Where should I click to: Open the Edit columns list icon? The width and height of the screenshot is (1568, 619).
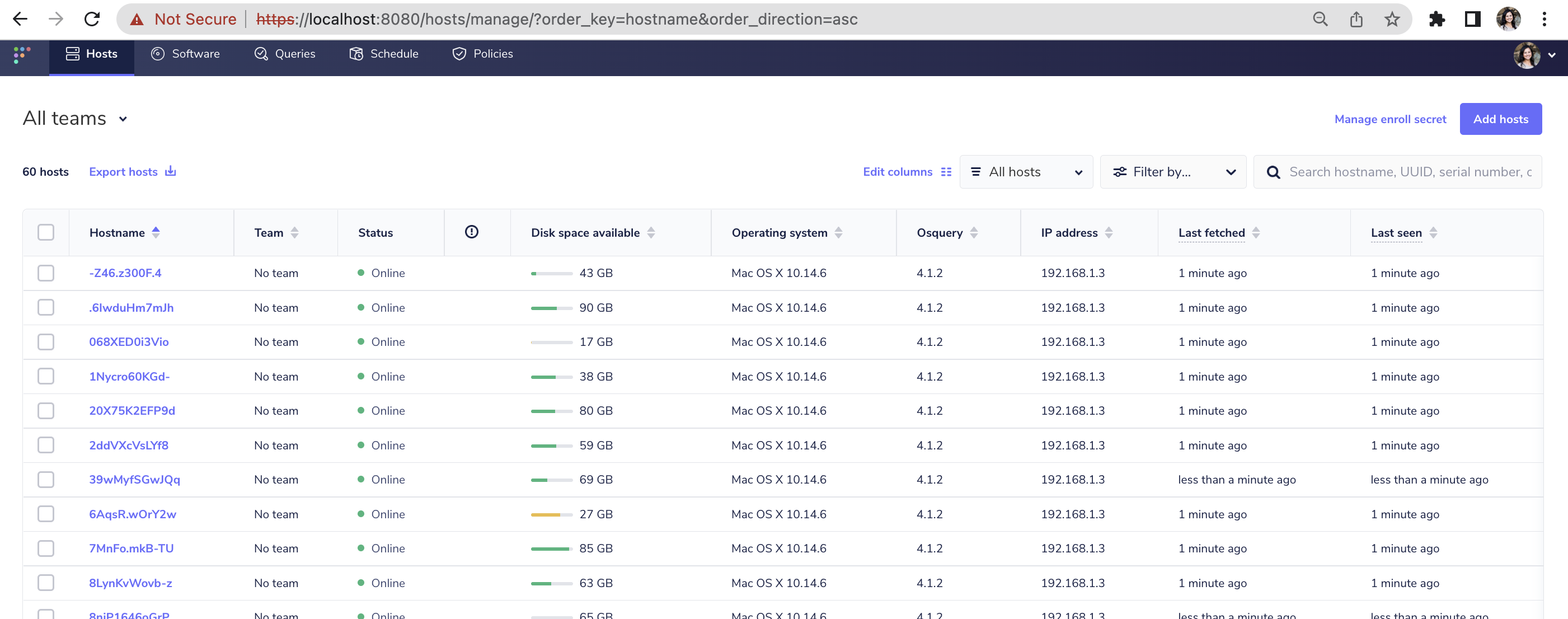click(x=945, y=172)
